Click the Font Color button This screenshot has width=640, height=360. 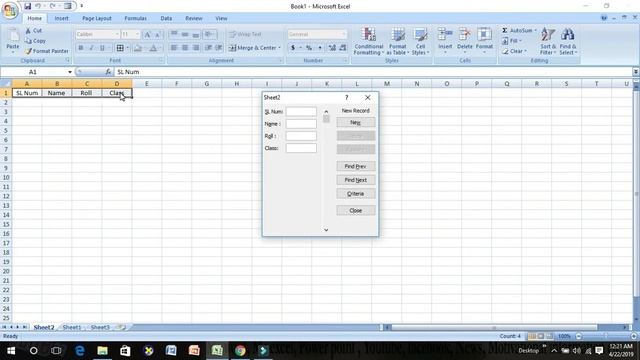point(153,48)
